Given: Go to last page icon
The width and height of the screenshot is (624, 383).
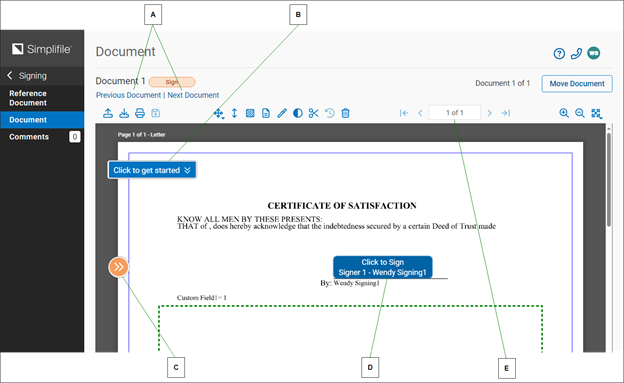Looking at the screenshot, I should point(506,113).
